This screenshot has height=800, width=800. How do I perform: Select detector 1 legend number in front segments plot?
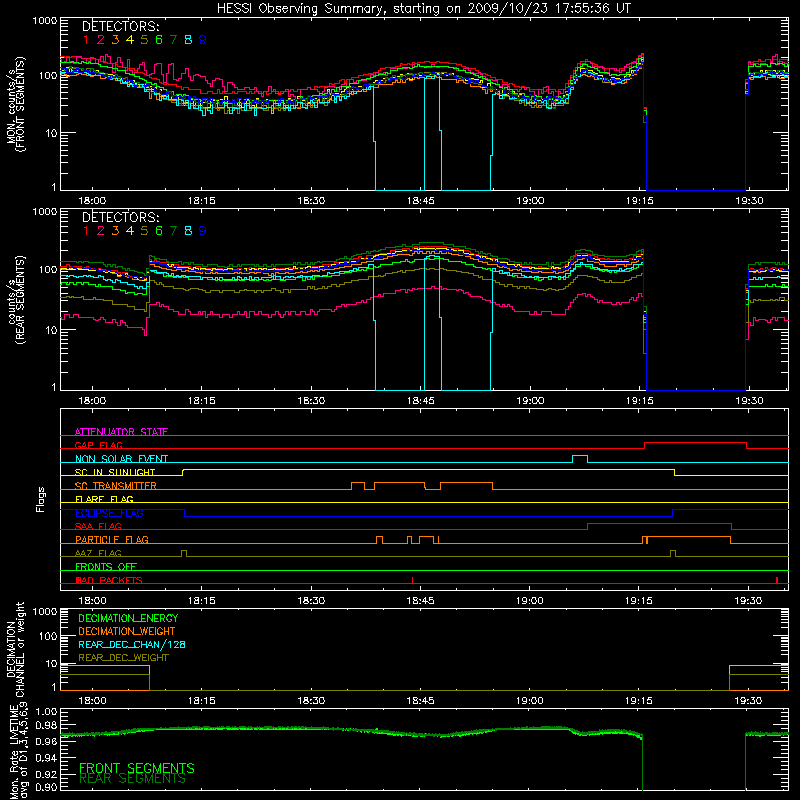86,40
